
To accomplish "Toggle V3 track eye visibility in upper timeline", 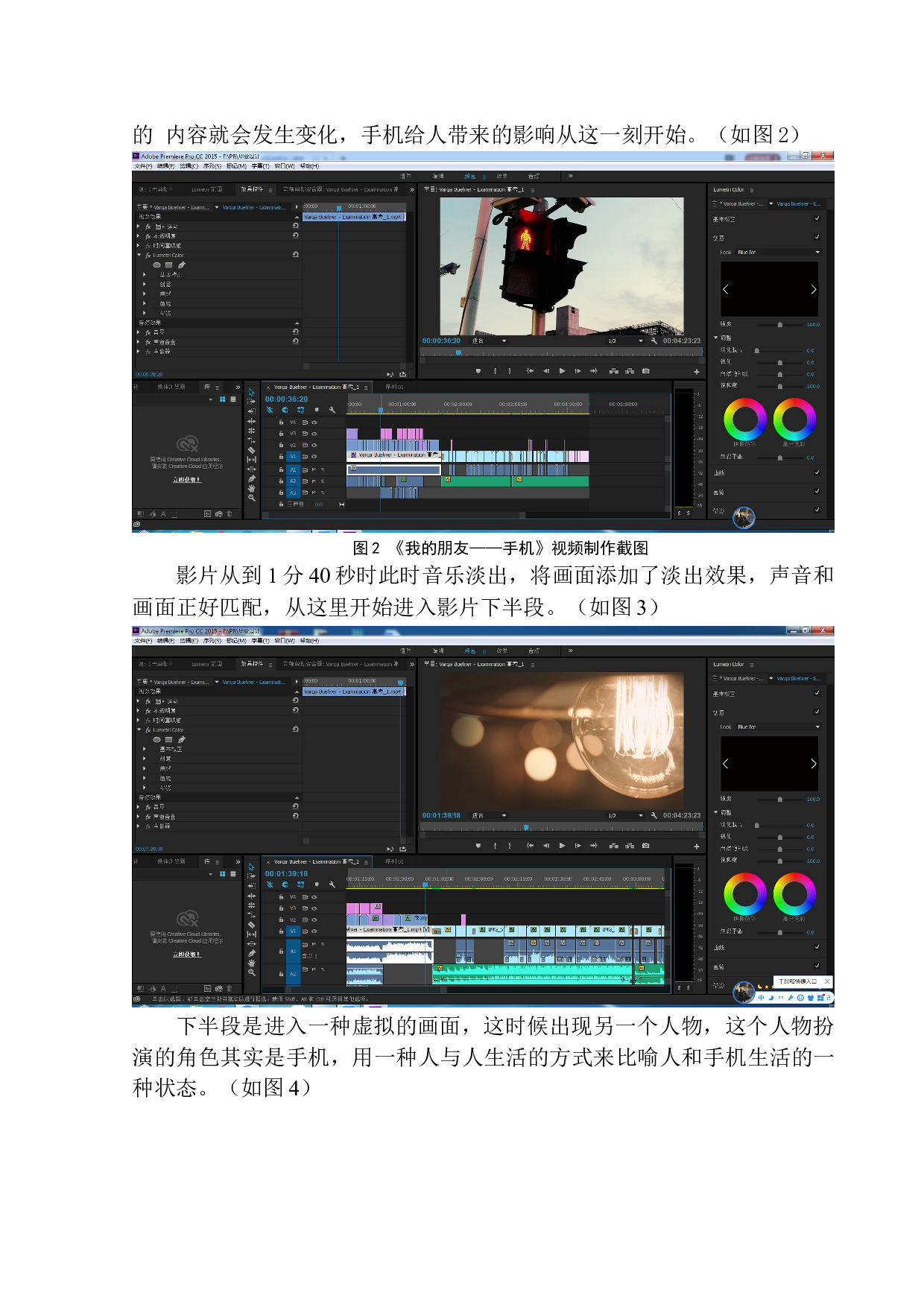I will (314, 434).
